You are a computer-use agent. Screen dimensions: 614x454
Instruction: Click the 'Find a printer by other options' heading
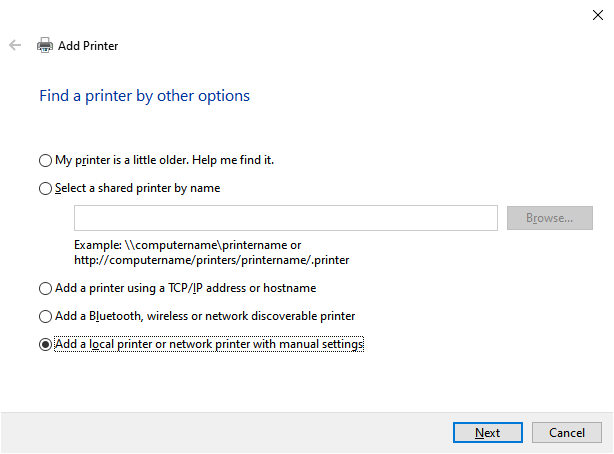(144, 96)
